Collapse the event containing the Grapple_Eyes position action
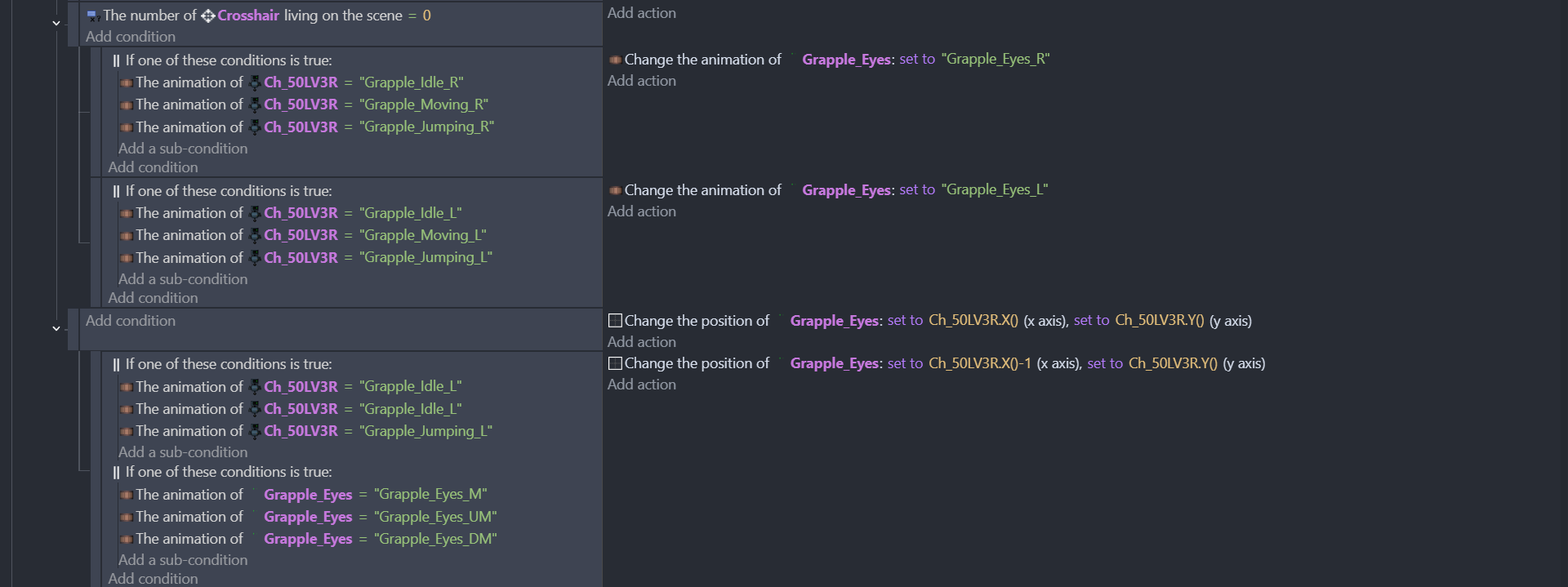This screenshot has width=1568, height=587. [x=56, y=329]
